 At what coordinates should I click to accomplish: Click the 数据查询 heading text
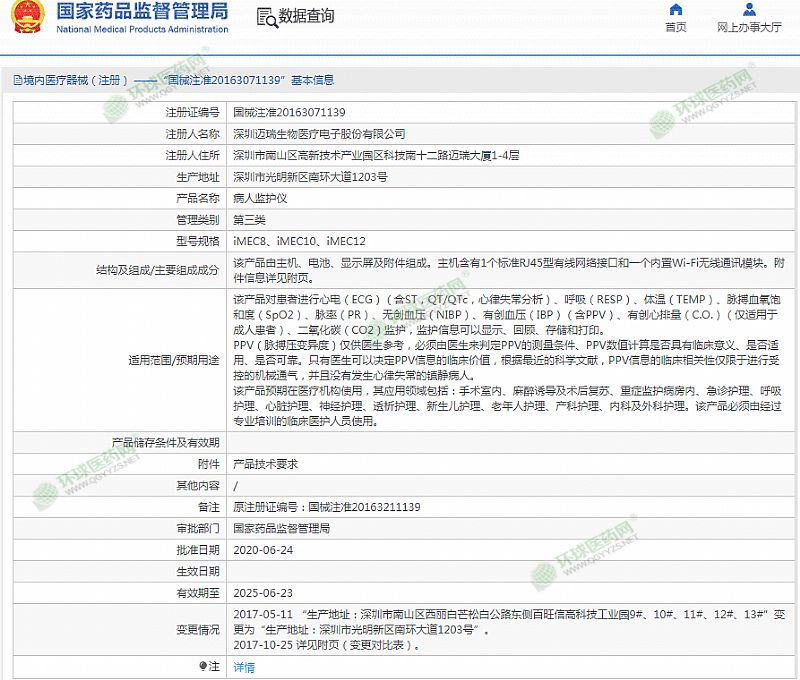click(x=306, y=17)
